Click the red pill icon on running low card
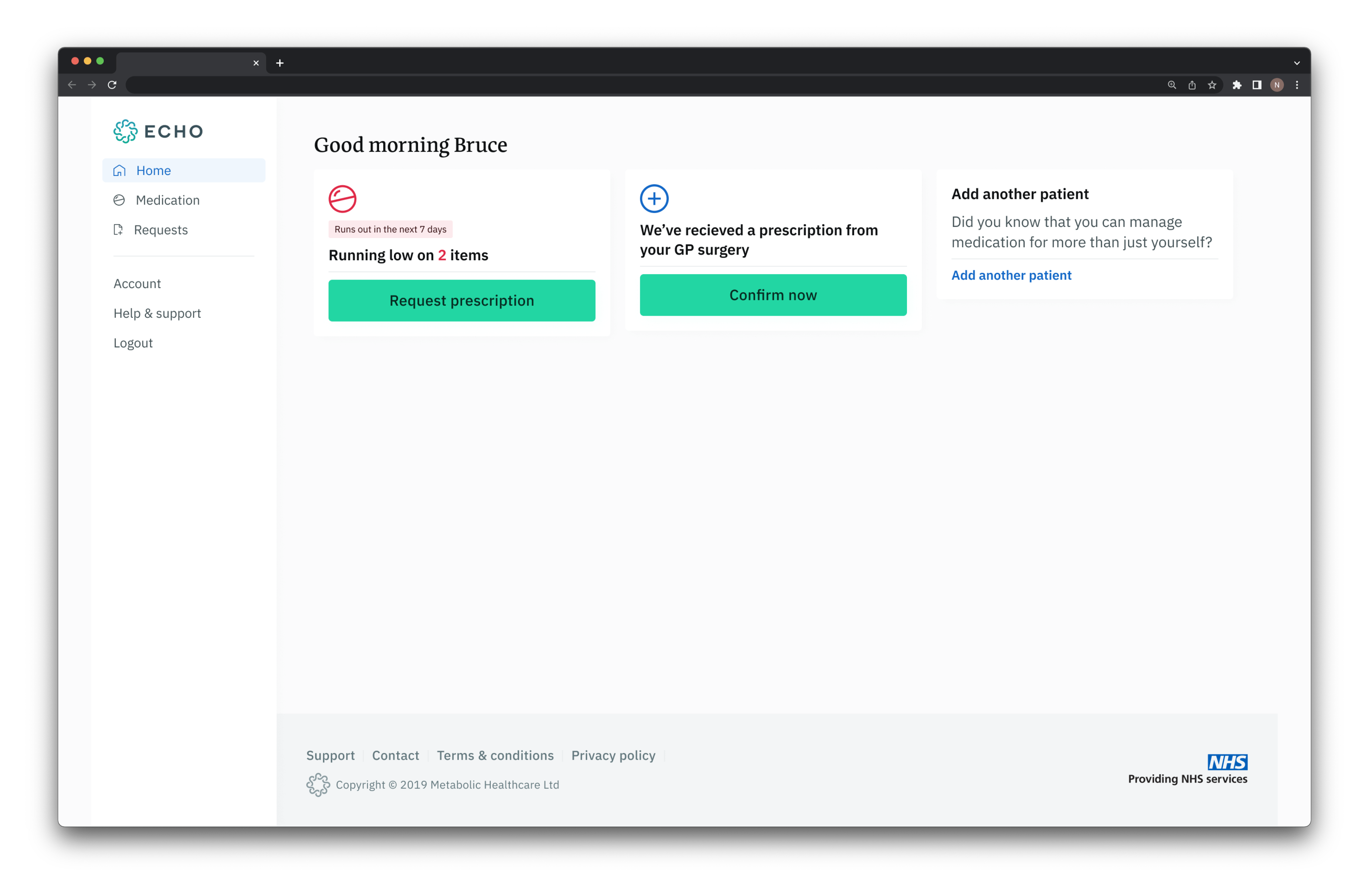Screen dimensions: 1369x896 342,199
